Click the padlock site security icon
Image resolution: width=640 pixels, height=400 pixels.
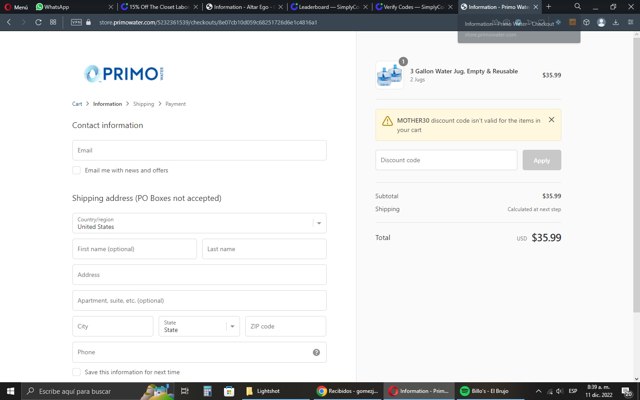[88, 22]
